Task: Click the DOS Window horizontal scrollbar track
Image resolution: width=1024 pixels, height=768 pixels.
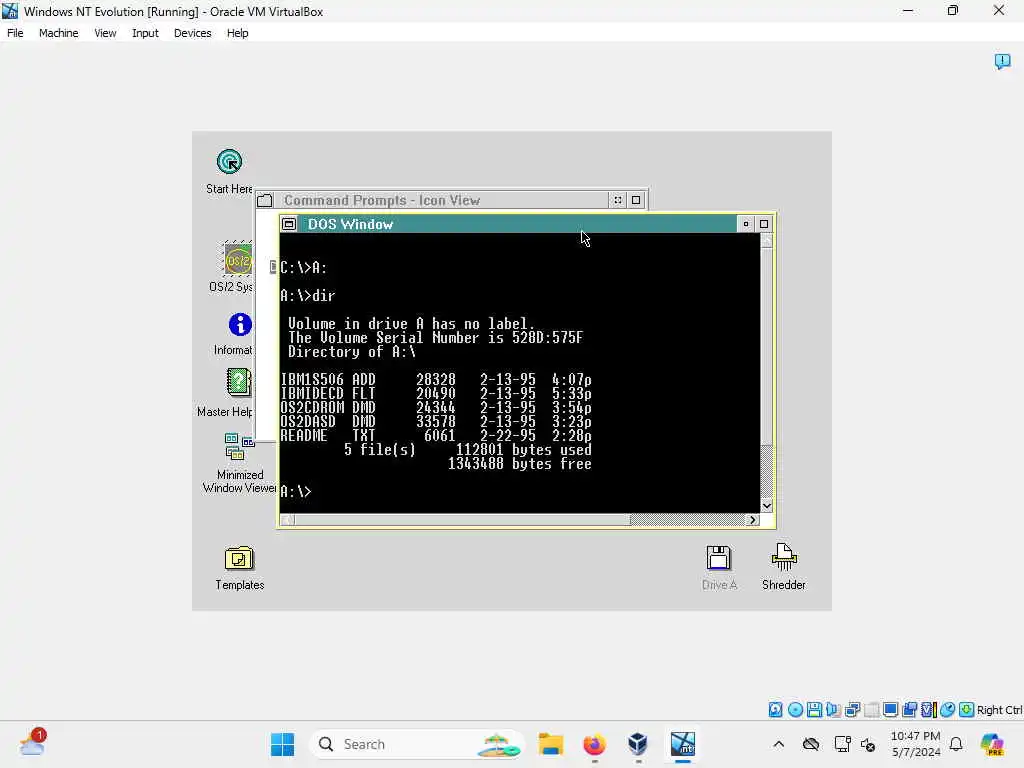Action: pos(688,520)
